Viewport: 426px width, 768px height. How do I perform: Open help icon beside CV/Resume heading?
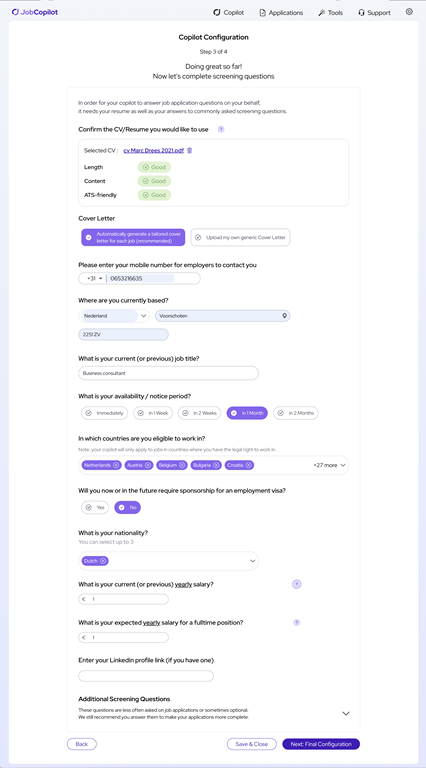click(221, 129)
